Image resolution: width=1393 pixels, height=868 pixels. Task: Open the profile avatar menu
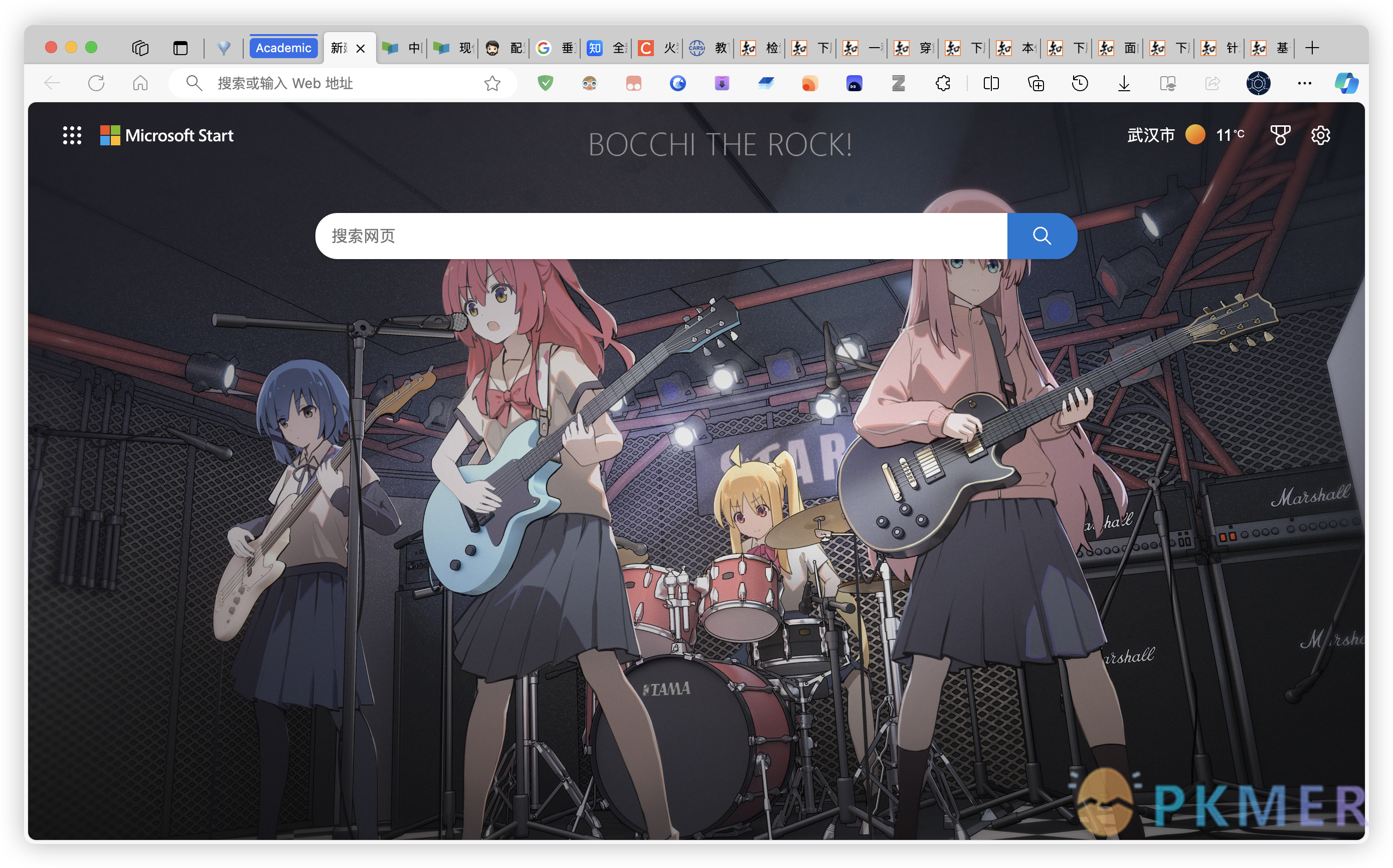[x=1258, y=84]
